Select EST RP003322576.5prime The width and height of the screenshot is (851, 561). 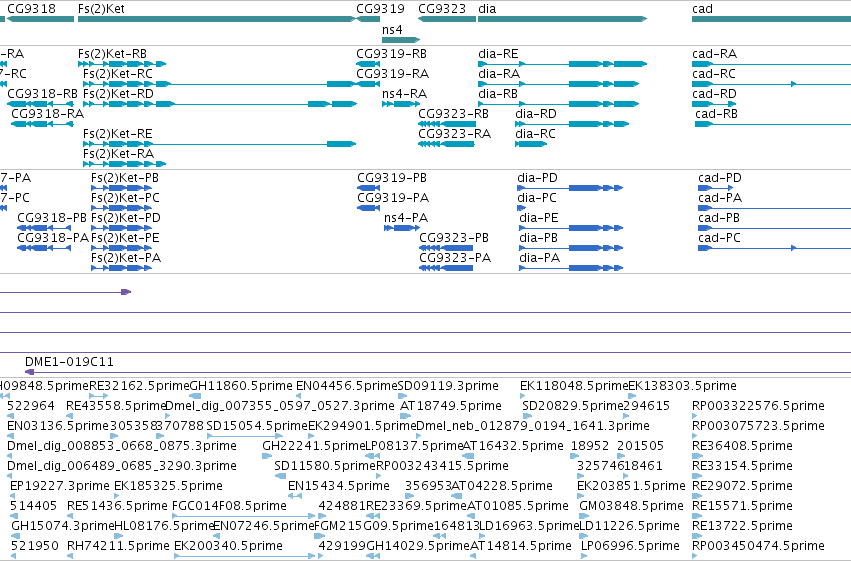tap(758, 406)
